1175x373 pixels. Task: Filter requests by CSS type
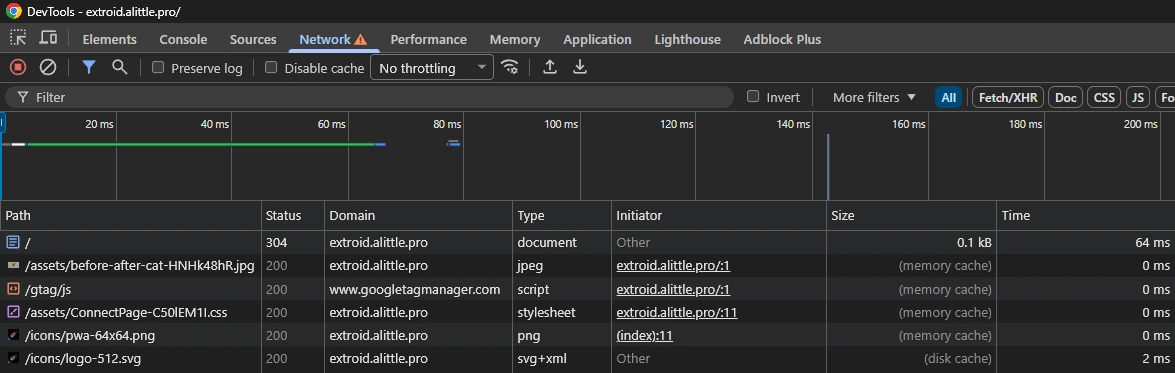(1105, 97)
